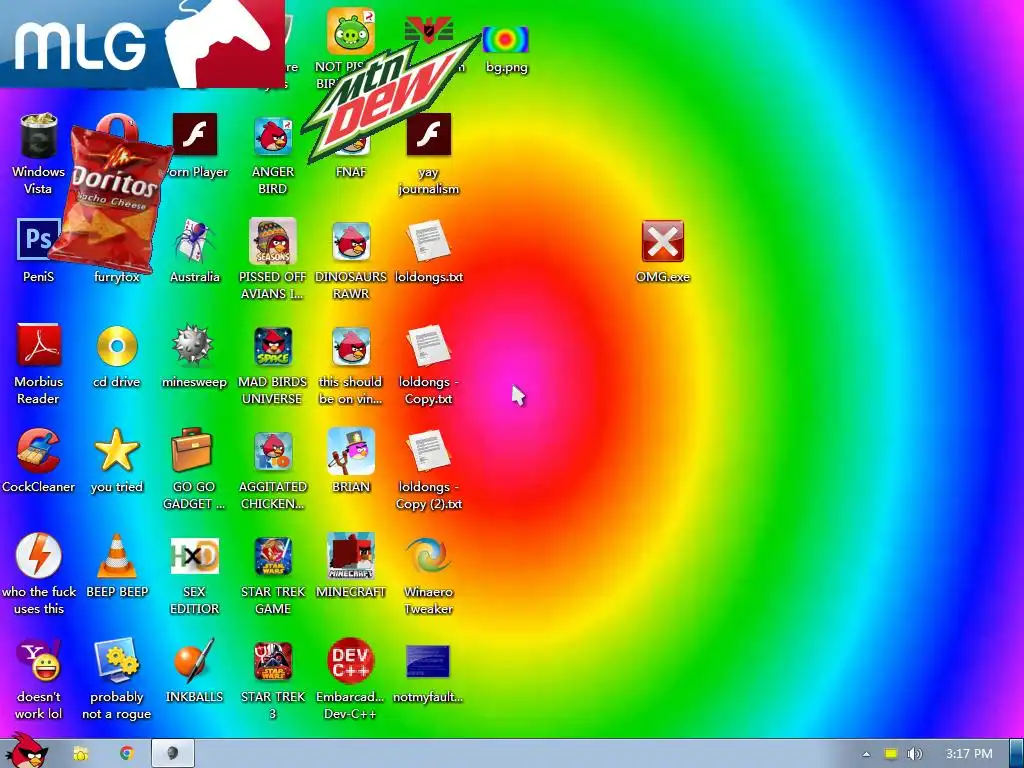Screen dimensions: 1024x768
Task: Launch Google Chrome from the taskbar
Action: (x=126, y=754)
